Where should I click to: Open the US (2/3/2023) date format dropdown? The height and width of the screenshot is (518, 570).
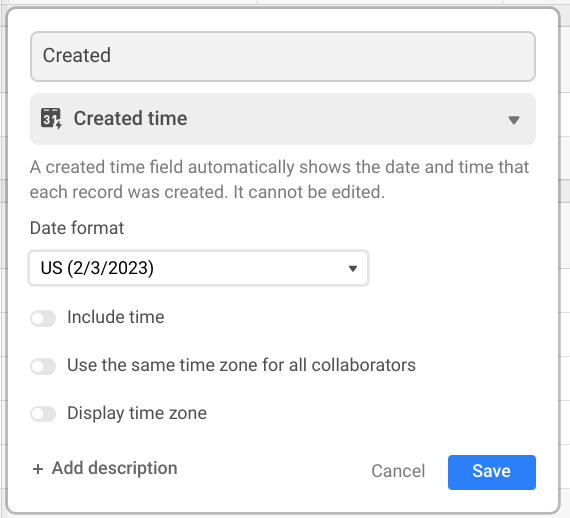click(x=198, y=268)
